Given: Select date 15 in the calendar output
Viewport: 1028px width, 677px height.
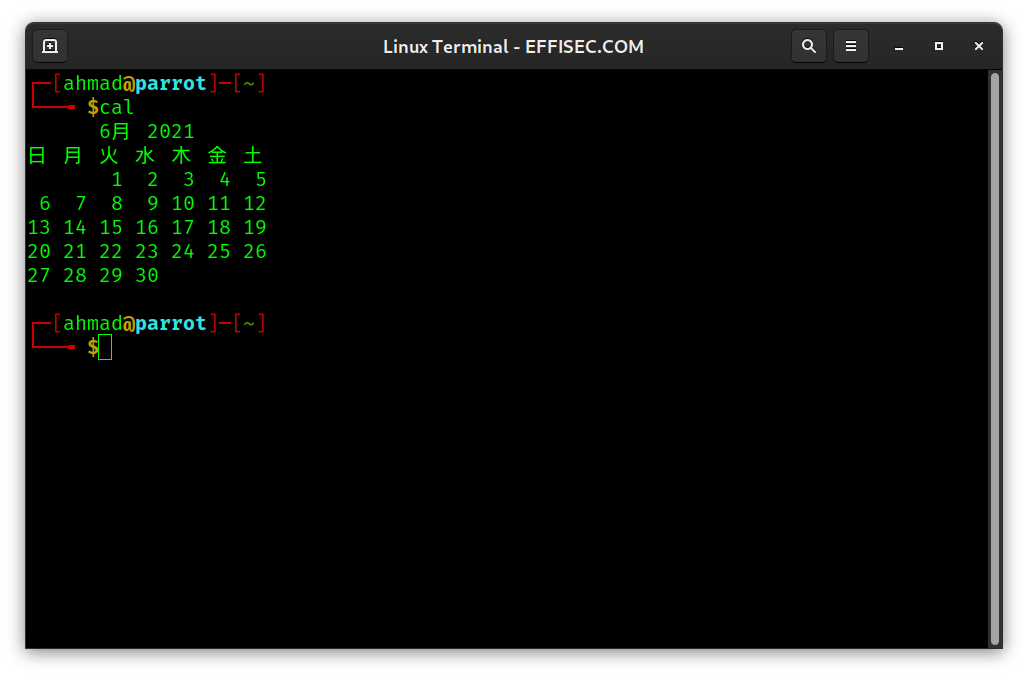Looking at the screenshot, I should click(111, 227).
